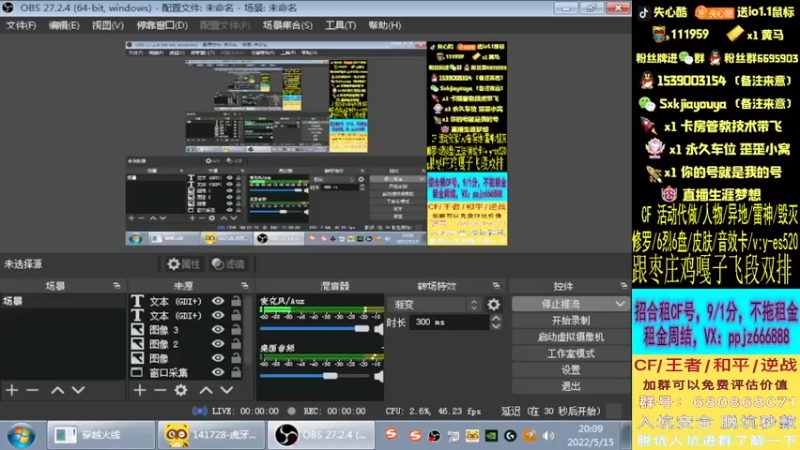Undock the 来源 panel with its float icon
This screenshot has width=800, height=450.
coord(244,286)
